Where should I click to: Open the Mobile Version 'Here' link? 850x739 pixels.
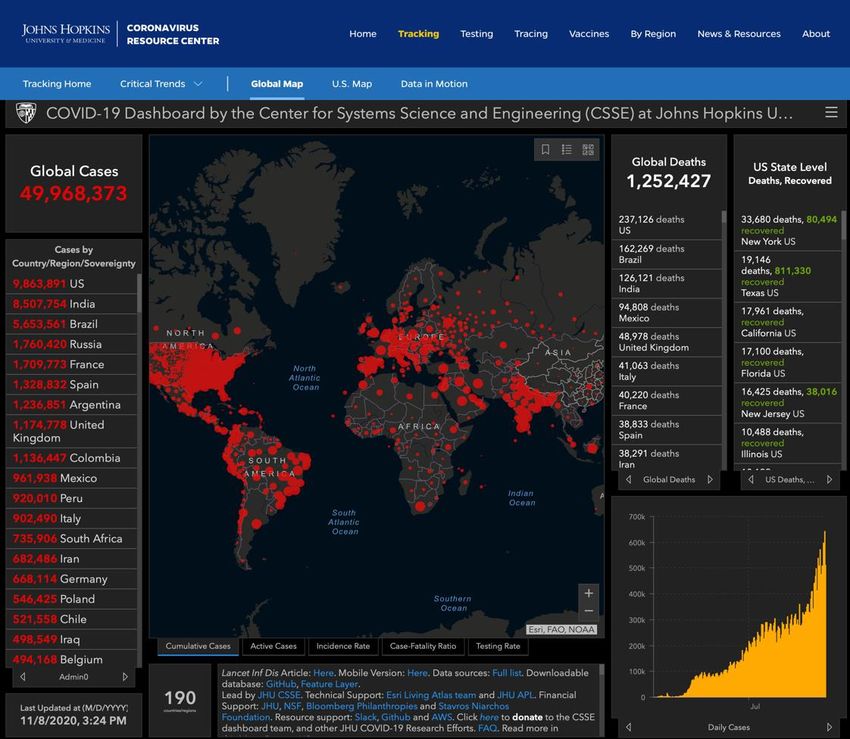417,673
